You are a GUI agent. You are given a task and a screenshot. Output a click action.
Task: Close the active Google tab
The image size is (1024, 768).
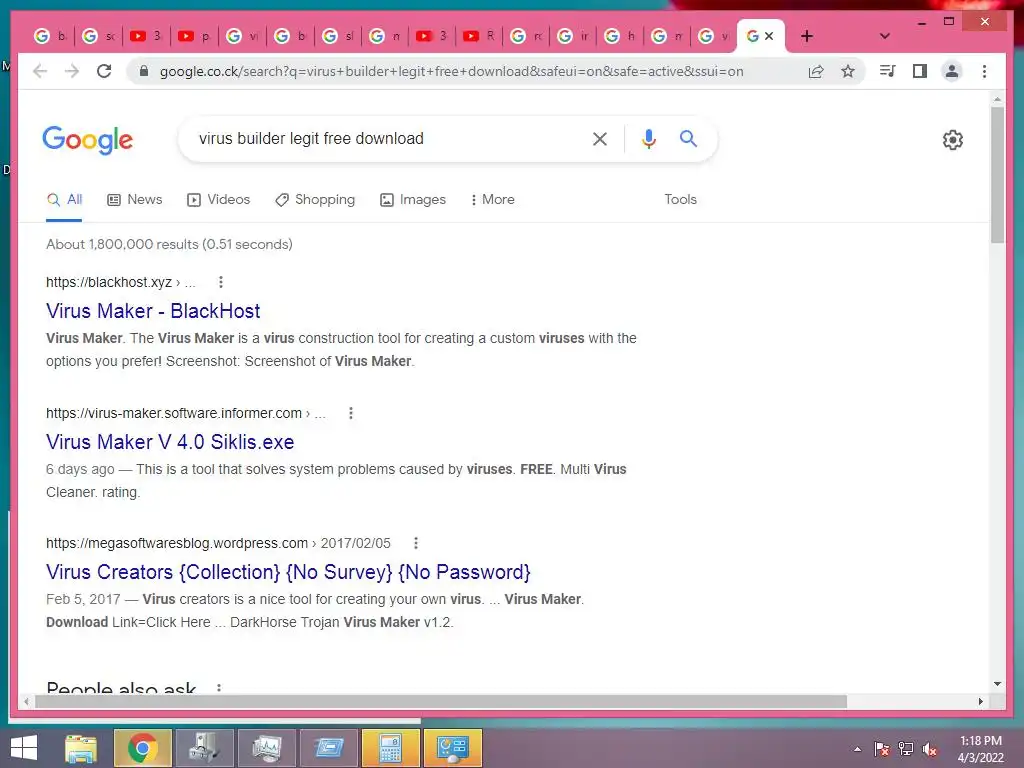tap(769, 36)
